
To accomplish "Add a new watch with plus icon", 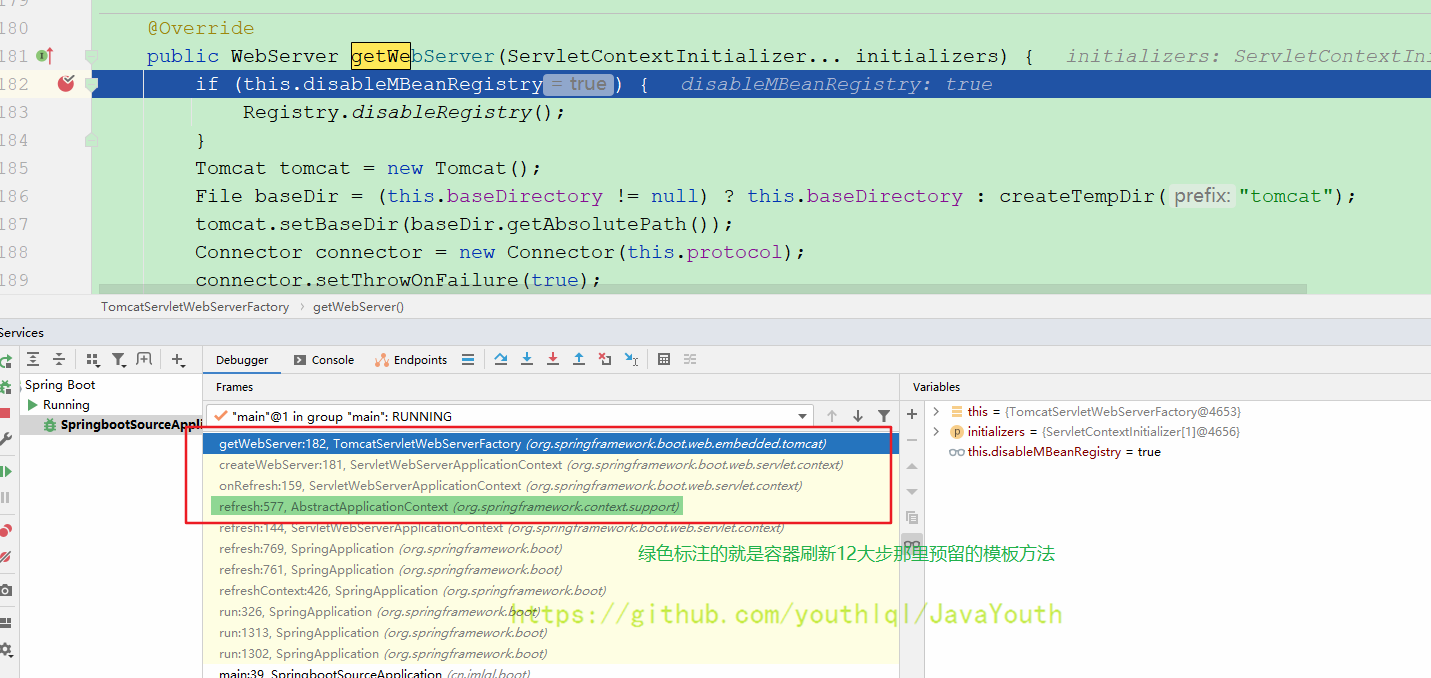I will pyautogui.click(x=912, y=414).
